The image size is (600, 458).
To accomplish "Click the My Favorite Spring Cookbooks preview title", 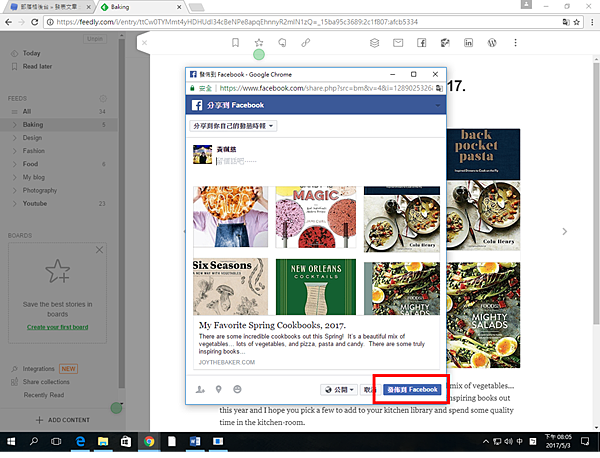I will click(x=272, y=325).
